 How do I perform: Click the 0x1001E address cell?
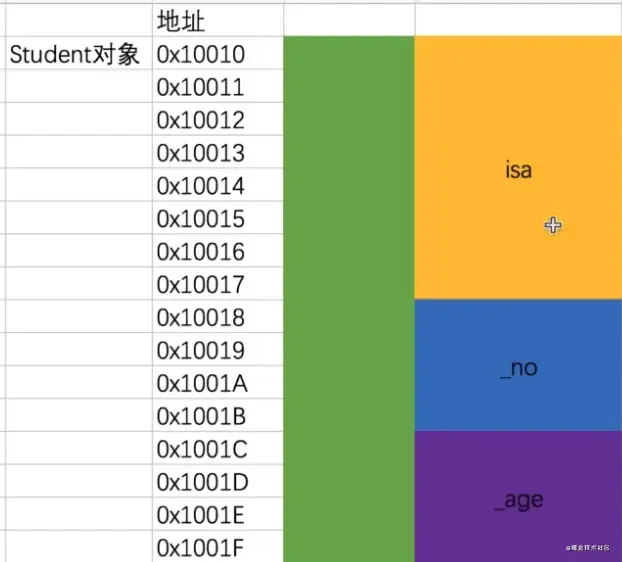pos(217,515)
